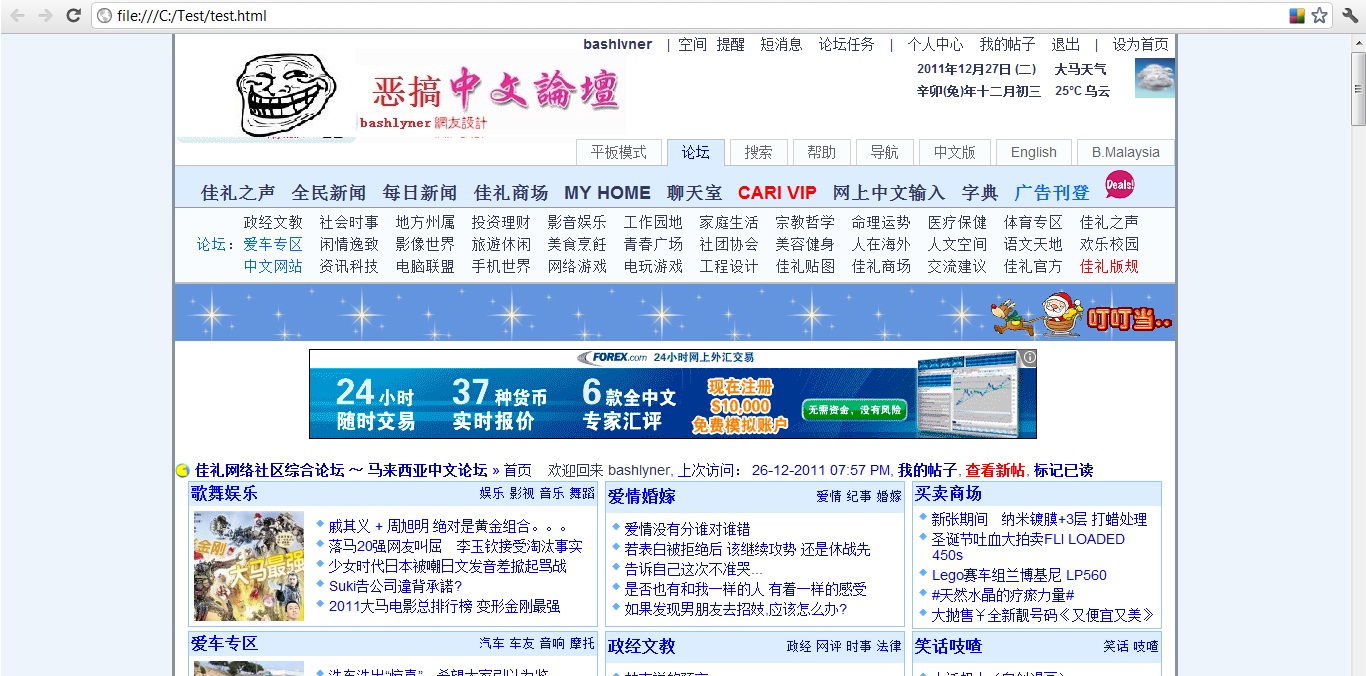Select the 搜索 tab
This screenshot has height=676, width=1366.
pos(758,152)
